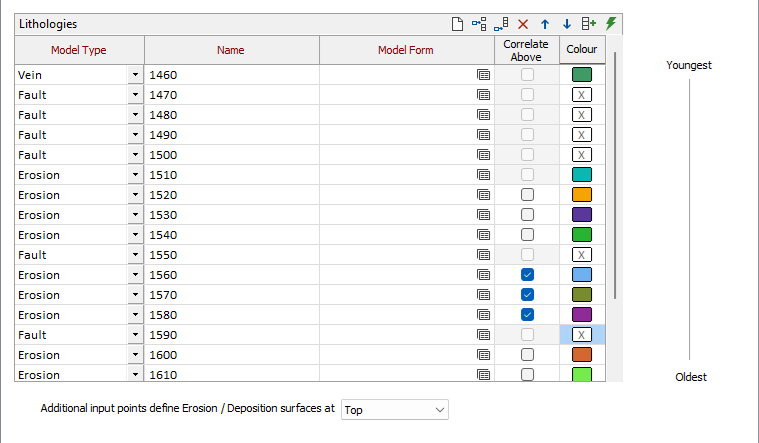
Task: Click the add column icon with plus
Action: (589, 24)
